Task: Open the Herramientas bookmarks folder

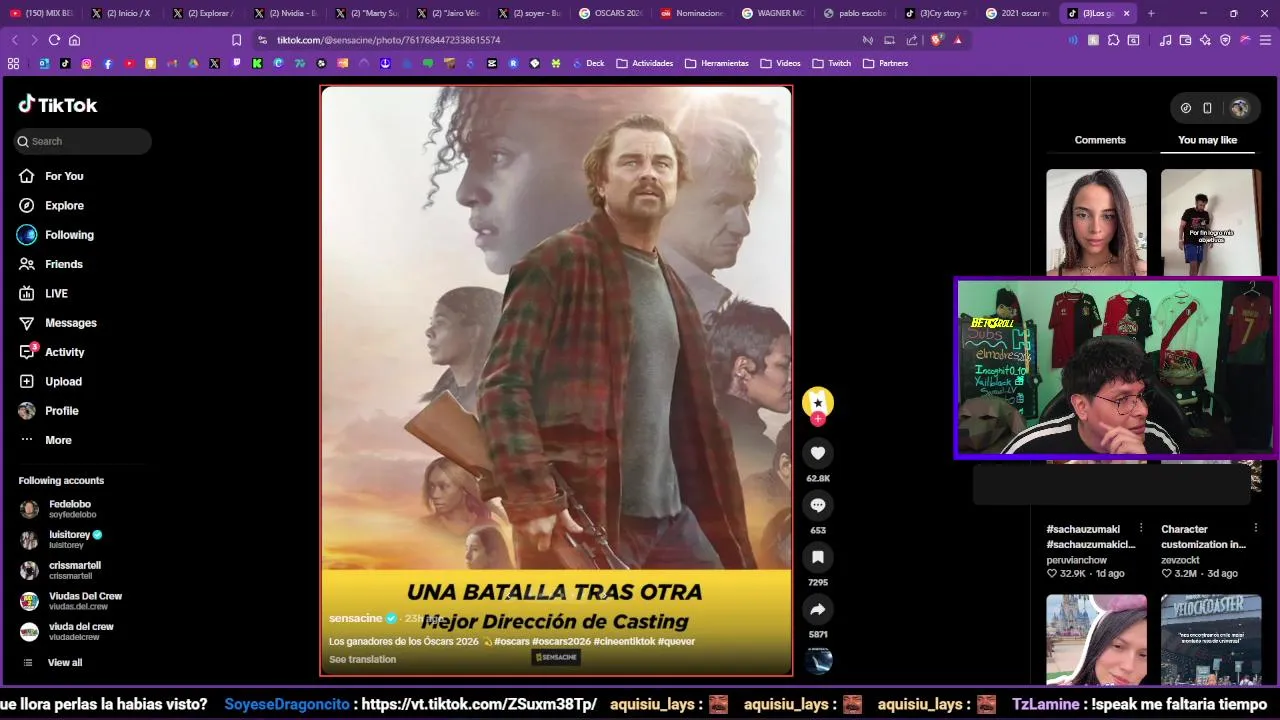Action: tap(716, 63)
